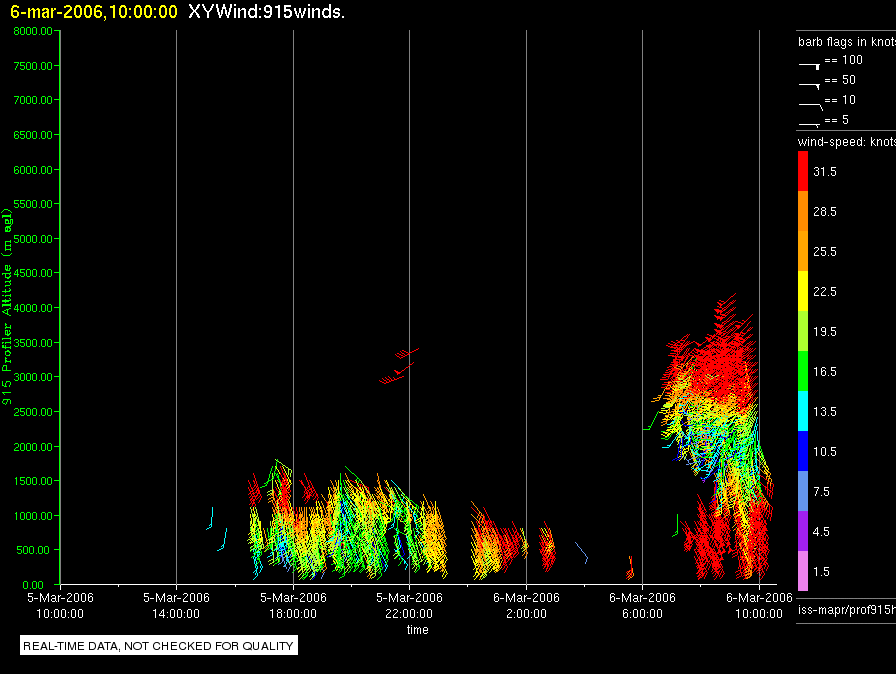Screen dimensions: 896x674
Task: Click the XYWind:915winds plot title
Action: click(266, 11)
